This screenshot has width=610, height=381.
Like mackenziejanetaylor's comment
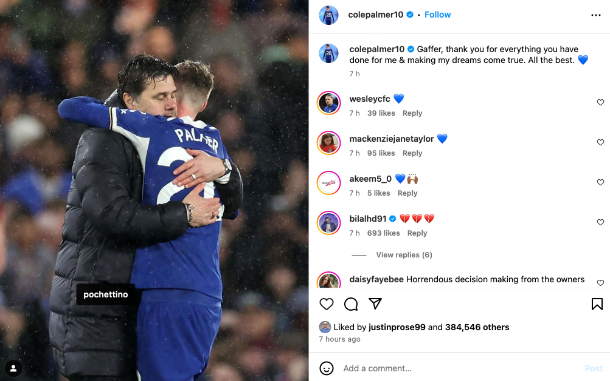[600, 142]
